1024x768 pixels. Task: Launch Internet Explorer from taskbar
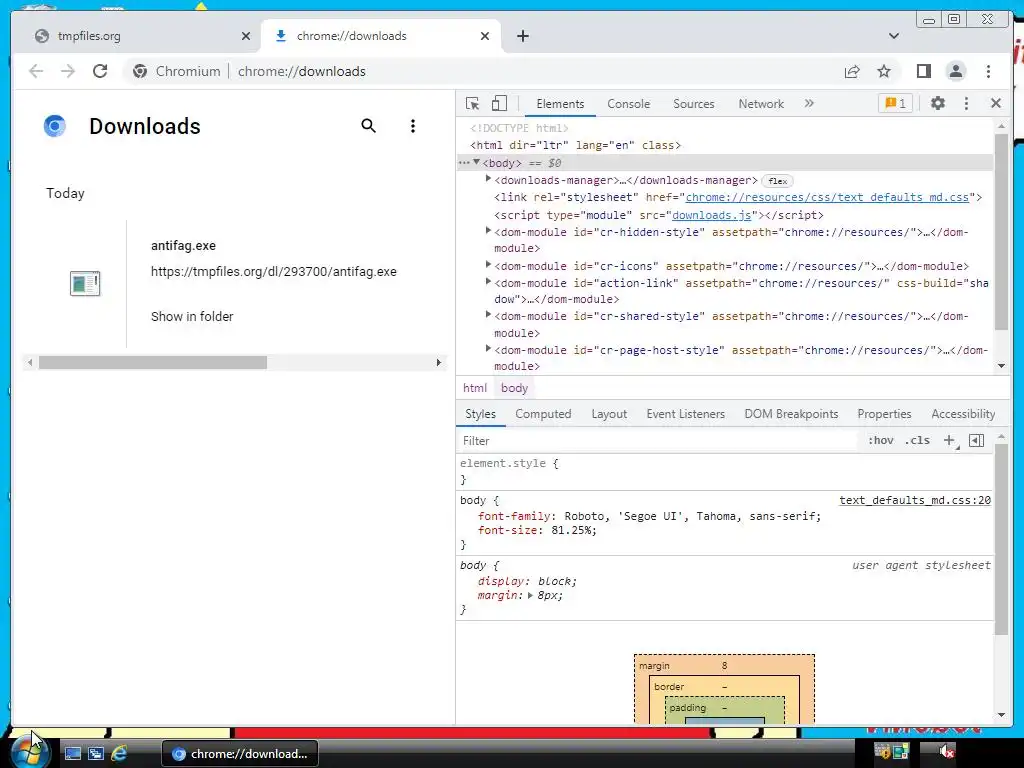pyautogui.click(x=119, y=754)
